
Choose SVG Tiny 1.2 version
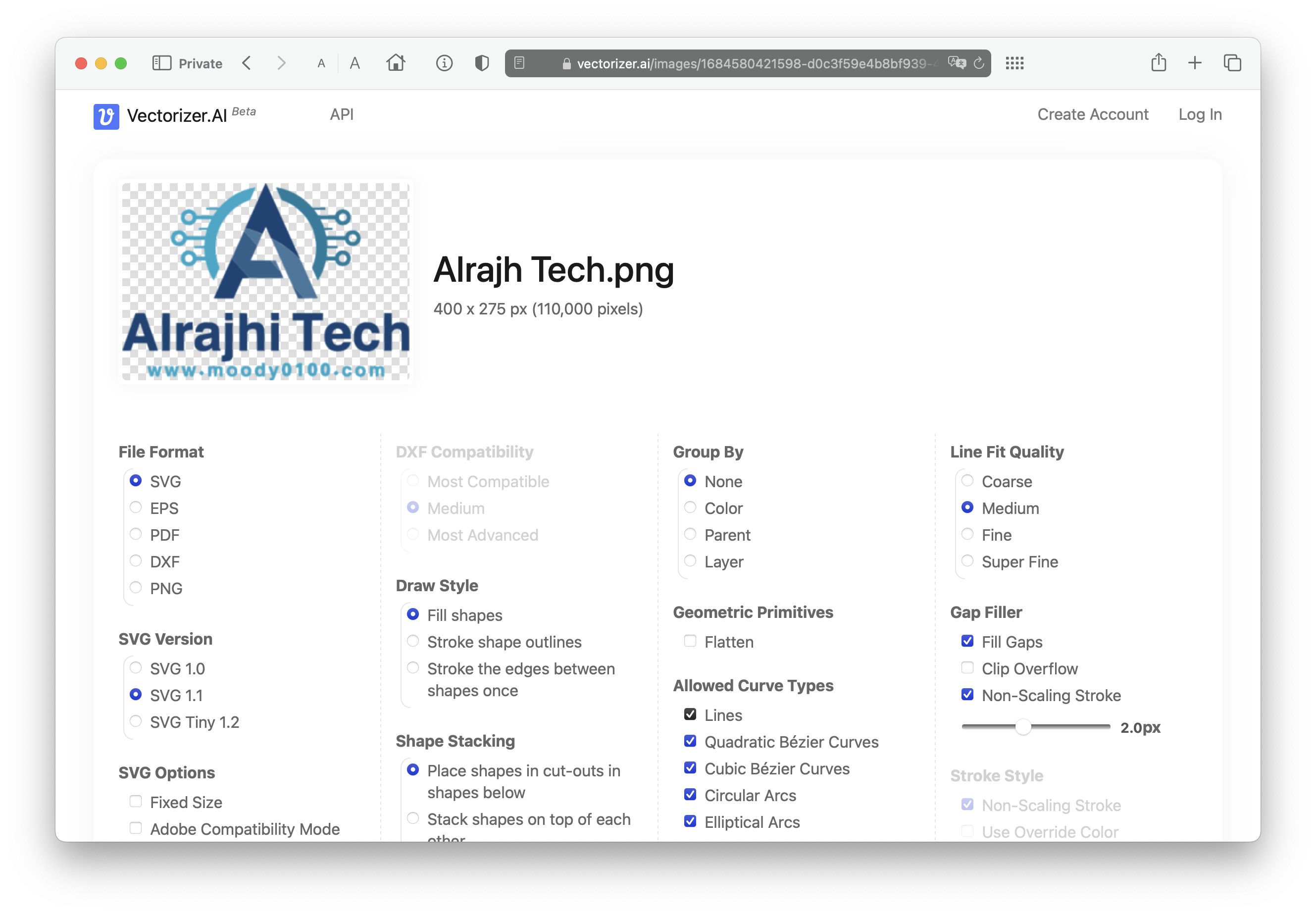[136, 721]
